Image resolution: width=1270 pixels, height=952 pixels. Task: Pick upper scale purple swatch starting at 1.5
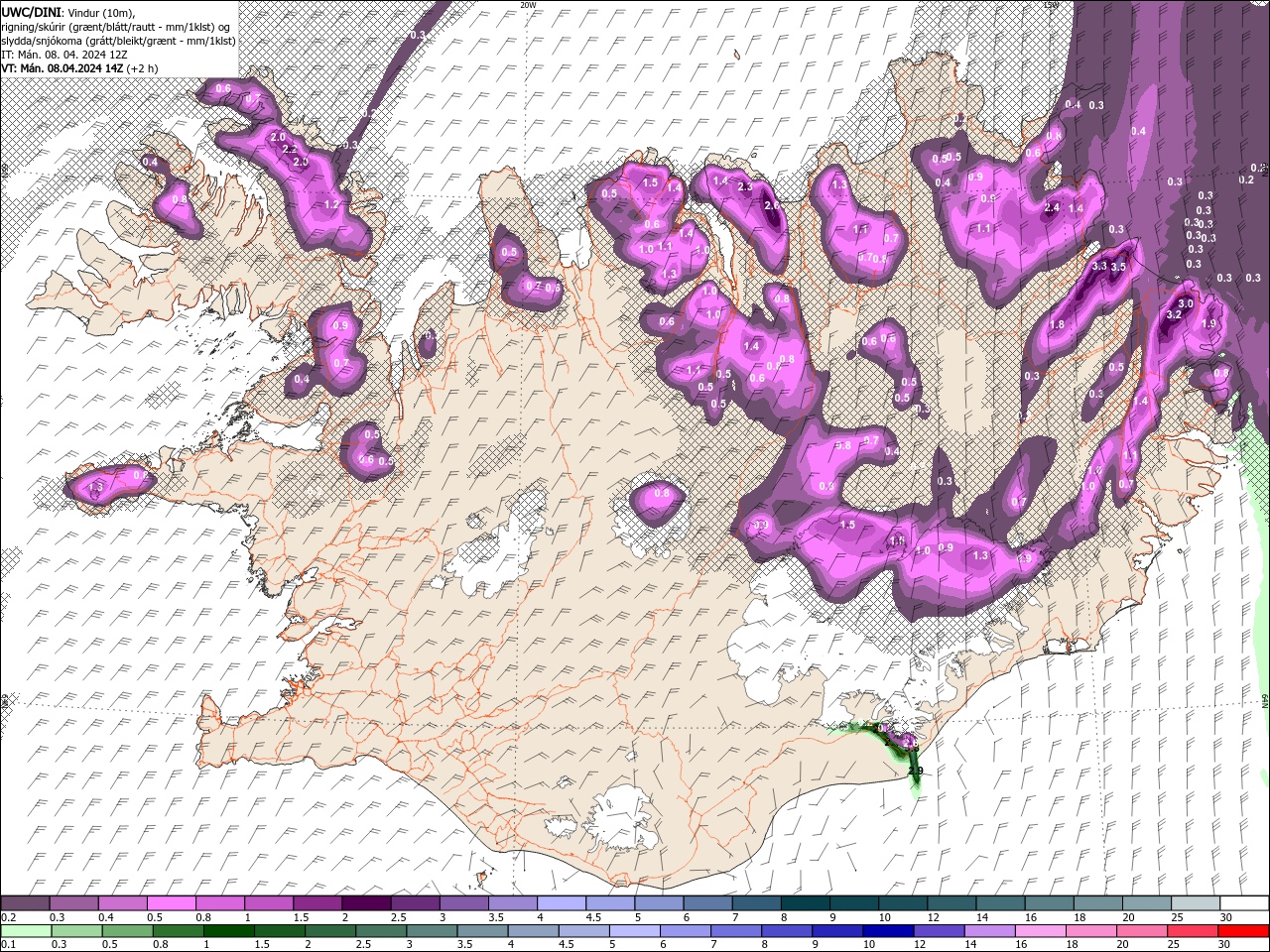[x=317, y=903]
